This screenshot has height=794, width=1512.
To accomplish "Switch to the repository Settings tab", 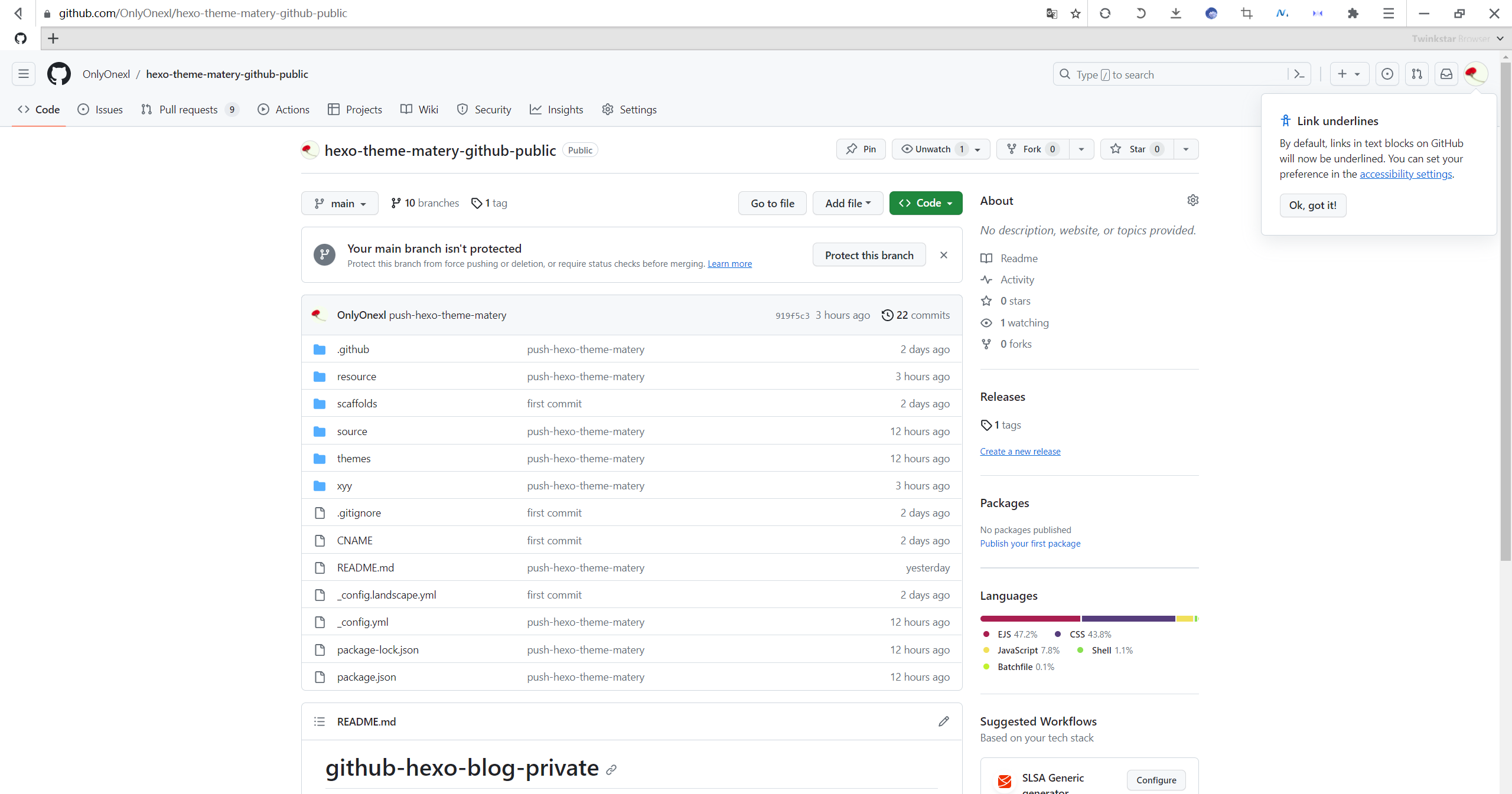I will [630, 109].
